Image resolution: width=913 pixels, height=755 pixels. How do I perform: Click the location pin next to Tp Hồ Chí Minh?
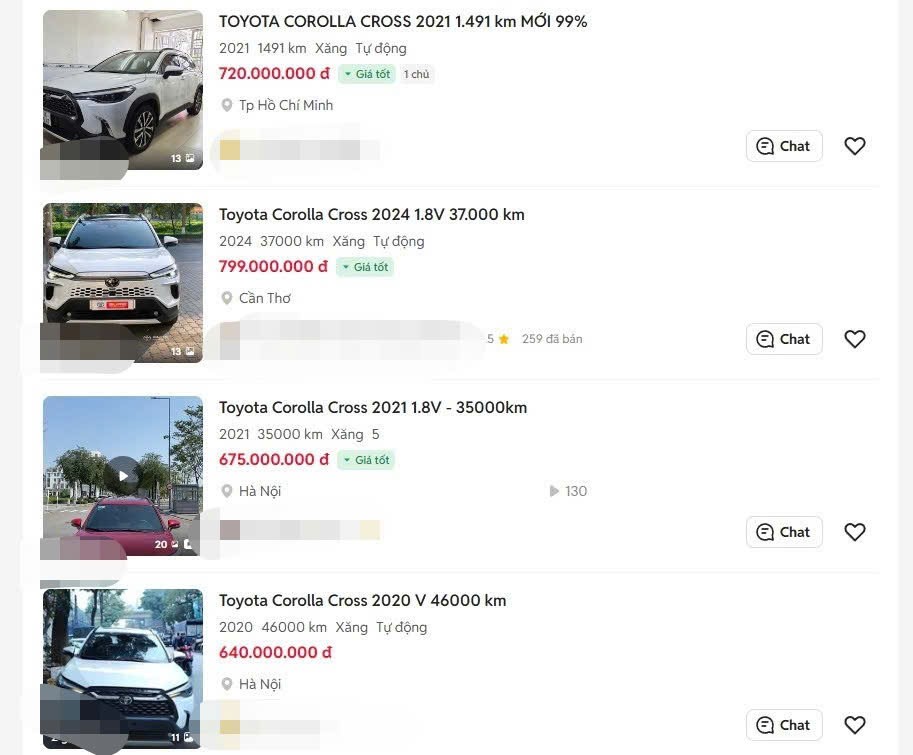[x=227, y=105]
